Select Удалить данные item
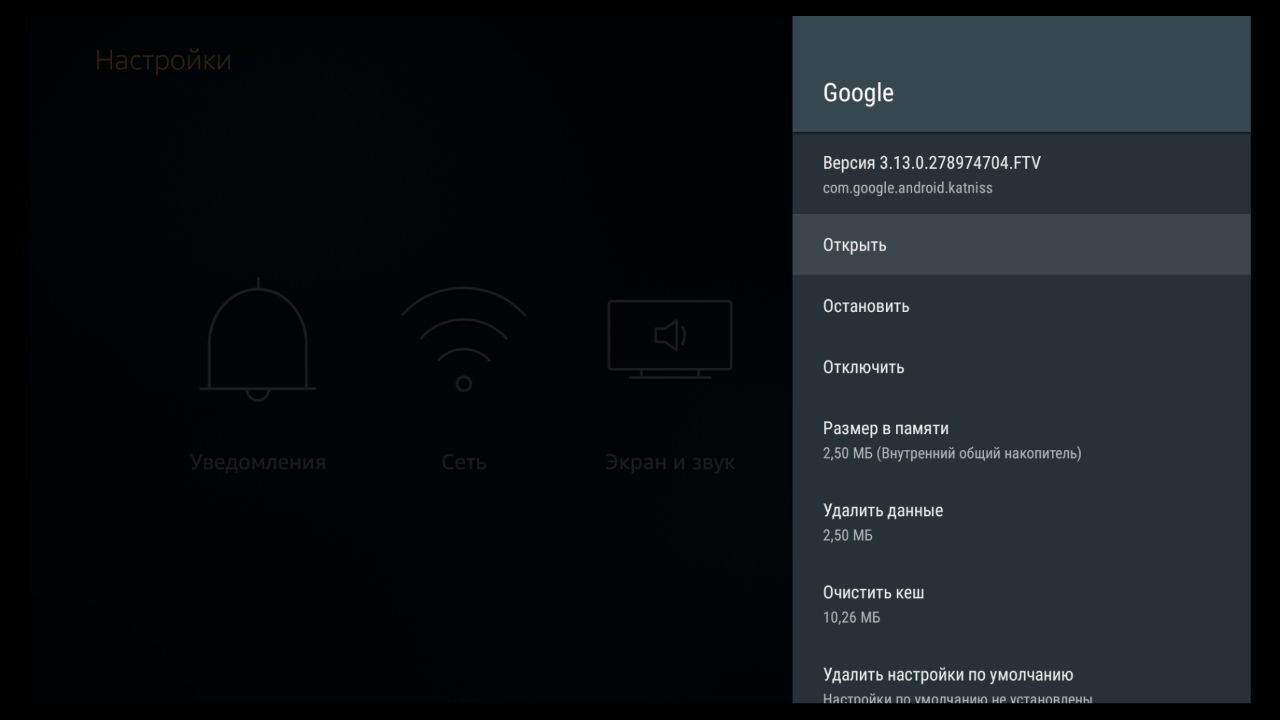The image size is (1280, 720). pos(1021,522)
